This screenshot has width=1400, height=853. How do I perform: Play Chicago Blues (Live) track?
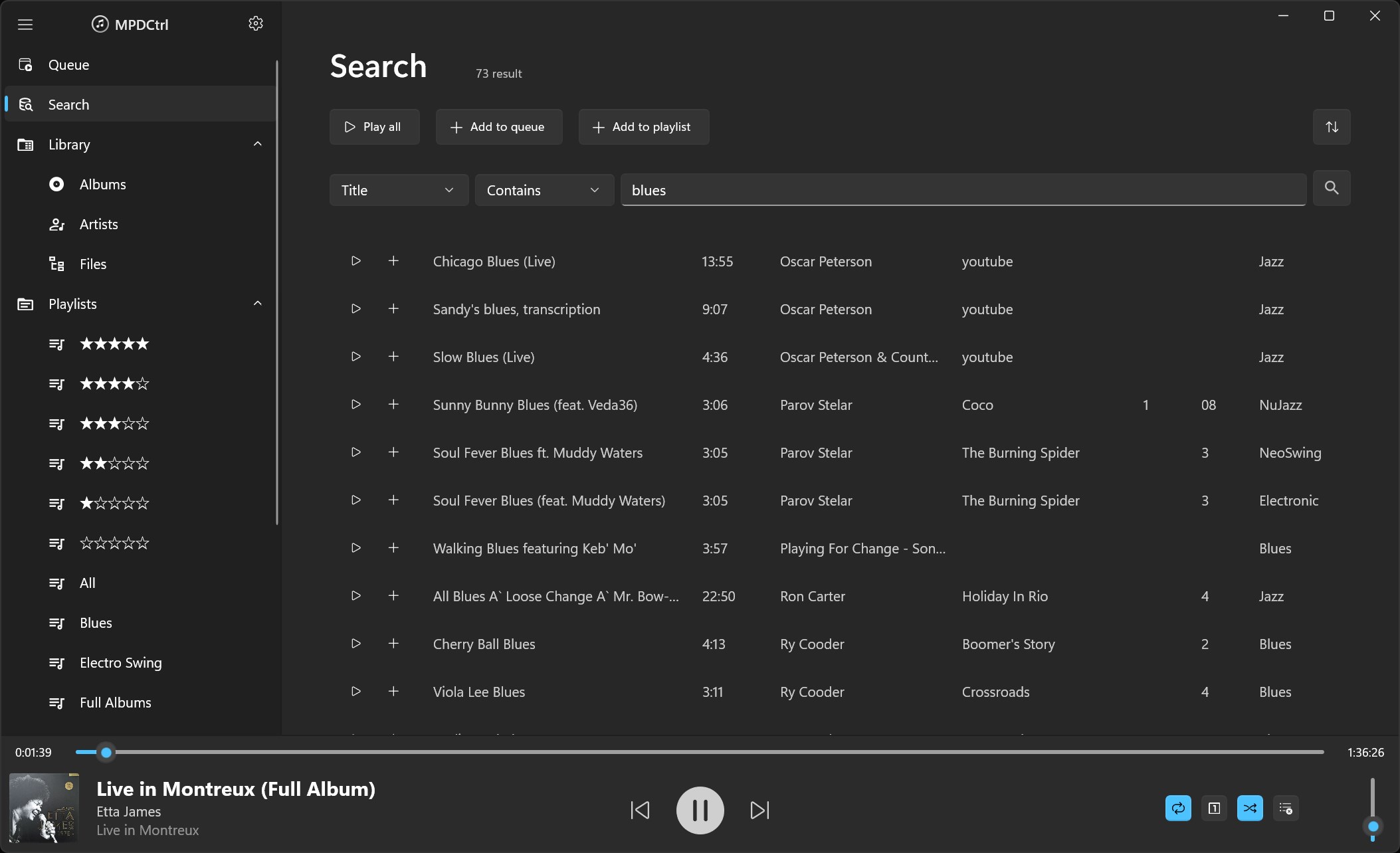[x=356, y=261]
